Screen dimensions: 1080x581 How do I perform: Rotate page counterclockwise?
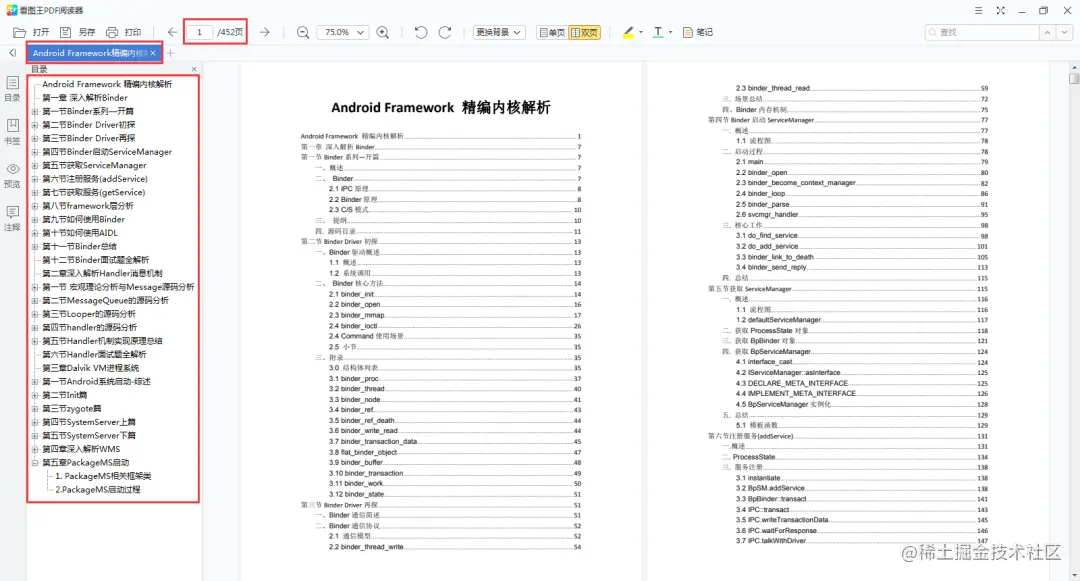(421, 32)
